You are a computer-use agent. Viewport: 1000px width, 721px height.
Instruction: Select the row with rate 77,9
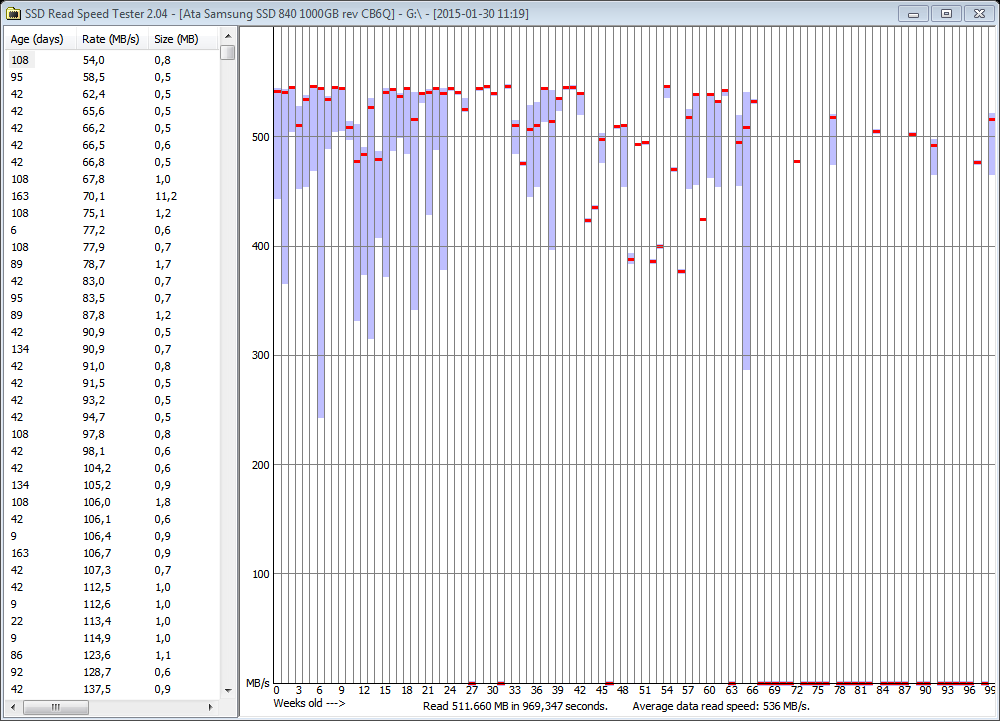coord(112,247)
